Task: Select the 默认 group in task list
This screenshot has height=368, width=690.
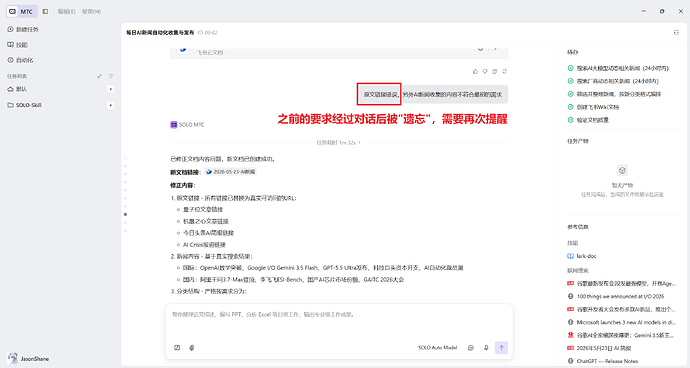Action: (18, 89)
